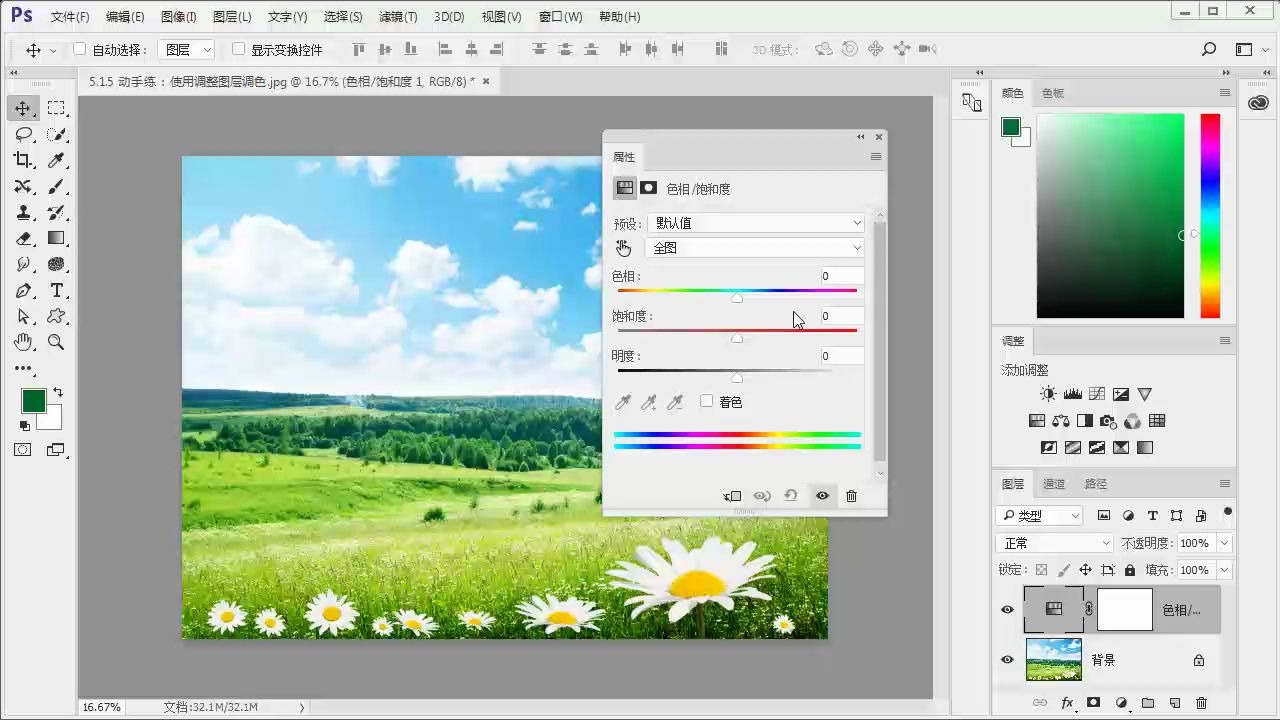Add a Brightness/Contrast adjustment layer
This screenshot has height=720, width=1280.
coord(1047,393)
